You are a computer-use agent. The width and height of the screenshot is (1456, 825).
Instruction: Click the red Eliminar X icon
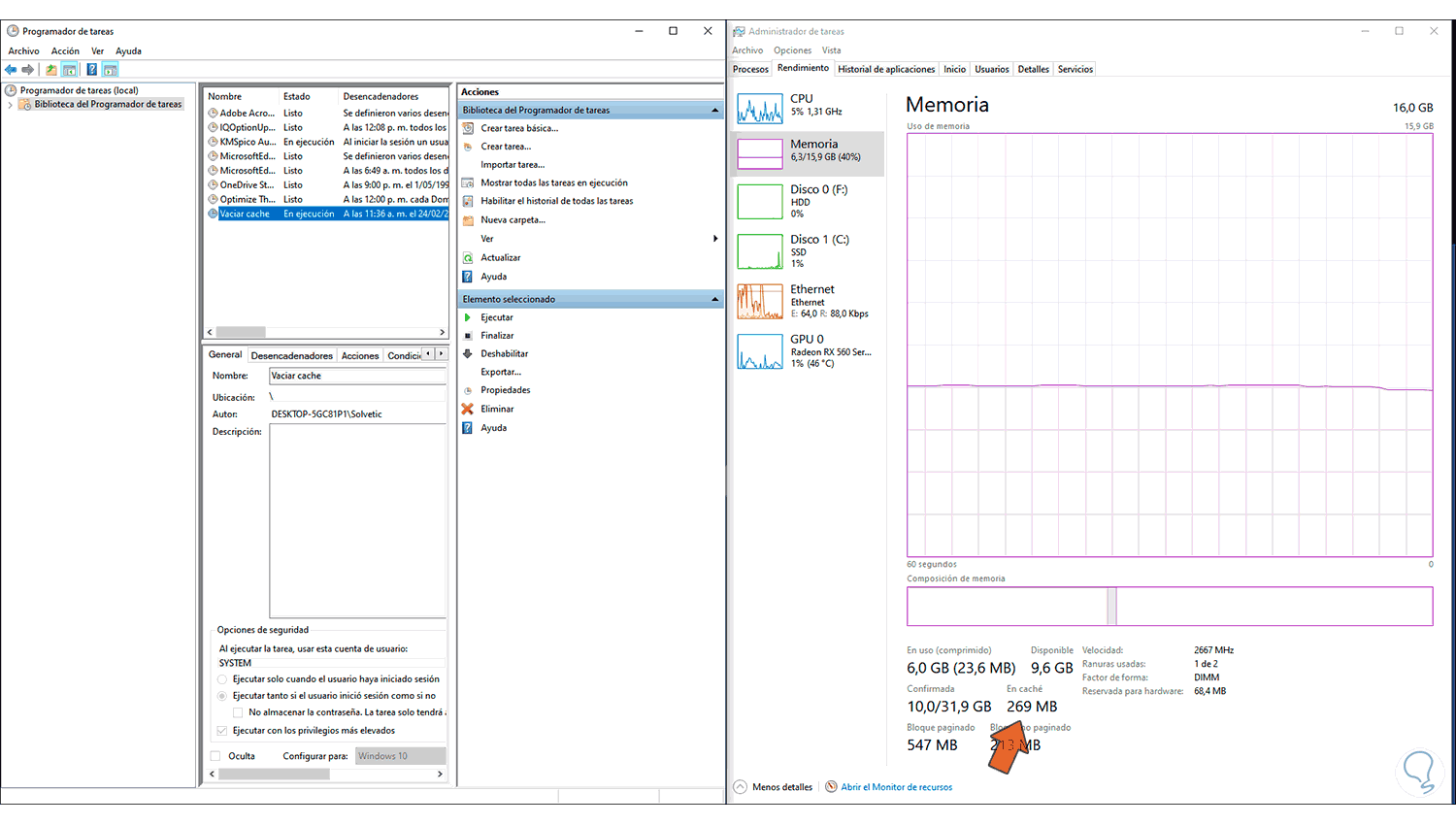pyautogui.click(x=468, y=409)
